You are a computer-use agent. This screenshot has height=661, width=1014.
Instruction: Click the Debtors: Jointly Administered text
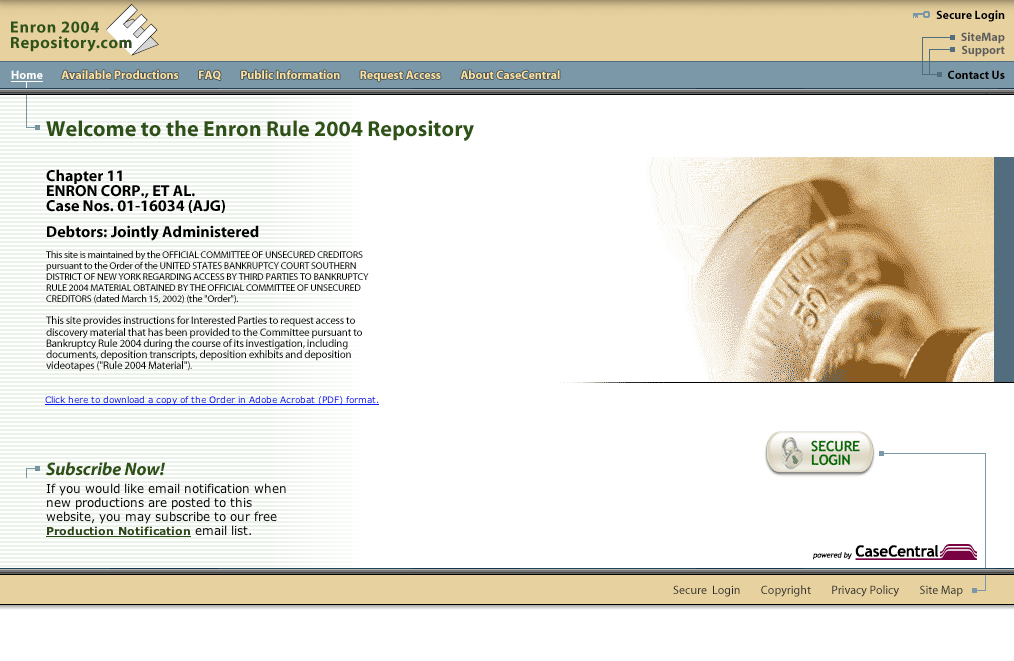point(152,232)
